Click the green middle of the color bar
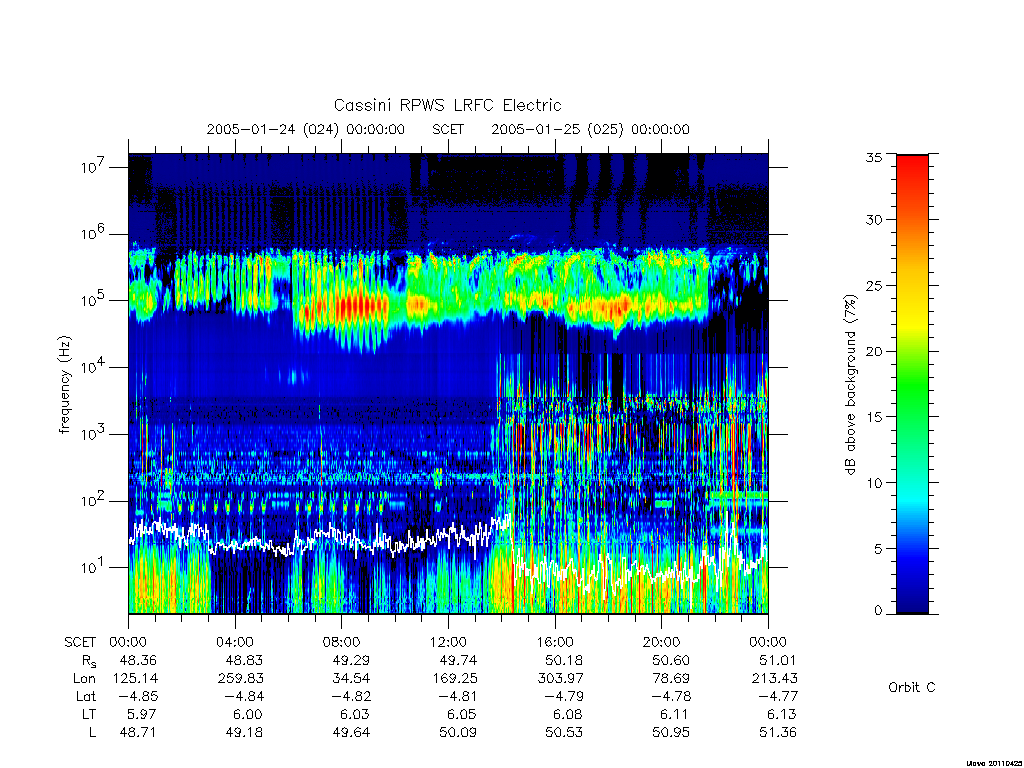Screen dimensions: 1024x768 [x=912, y=385]
